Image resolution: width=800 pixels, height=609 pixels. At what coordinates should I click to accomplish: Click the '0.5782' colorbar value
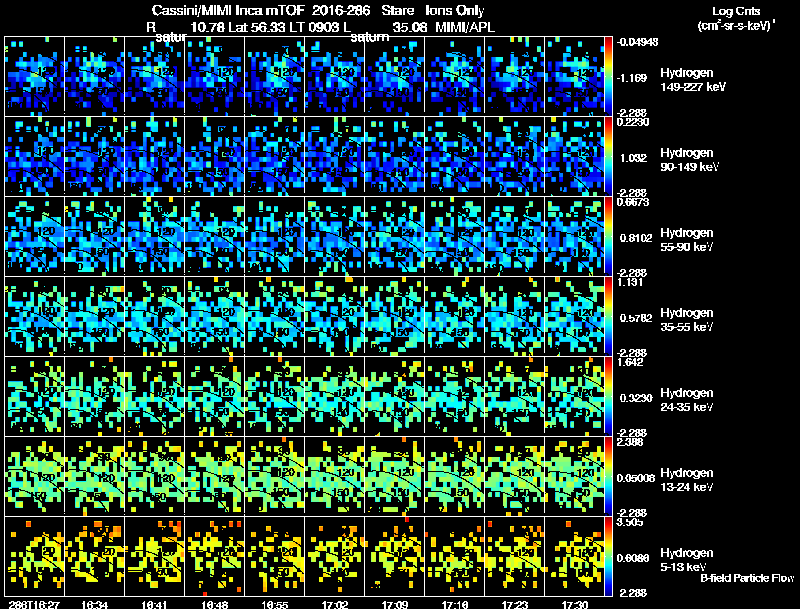coord(636,318)
